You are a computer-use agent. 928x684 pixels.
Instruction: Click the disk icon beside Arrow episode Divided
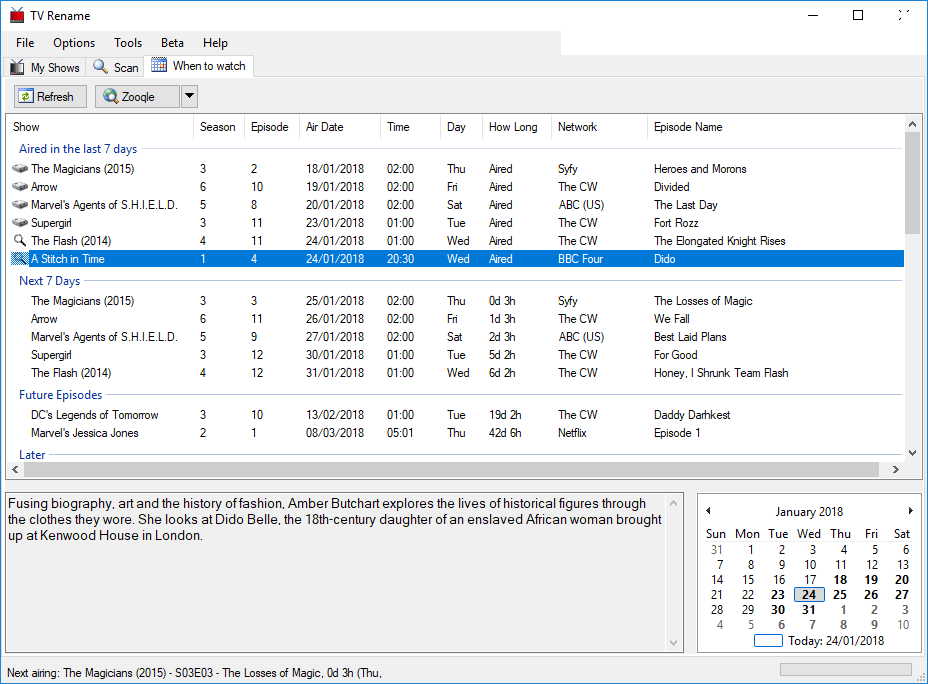tap(19, 187)
